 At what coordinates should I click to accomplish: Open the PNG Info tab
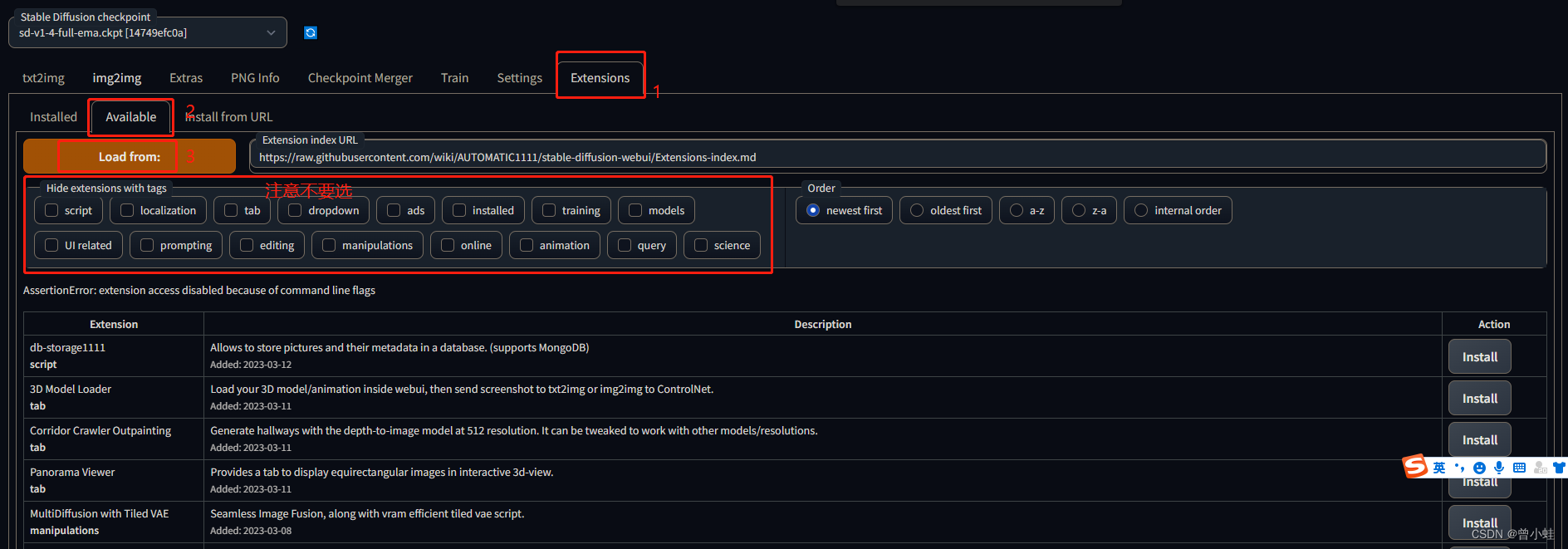coord(255,78)
